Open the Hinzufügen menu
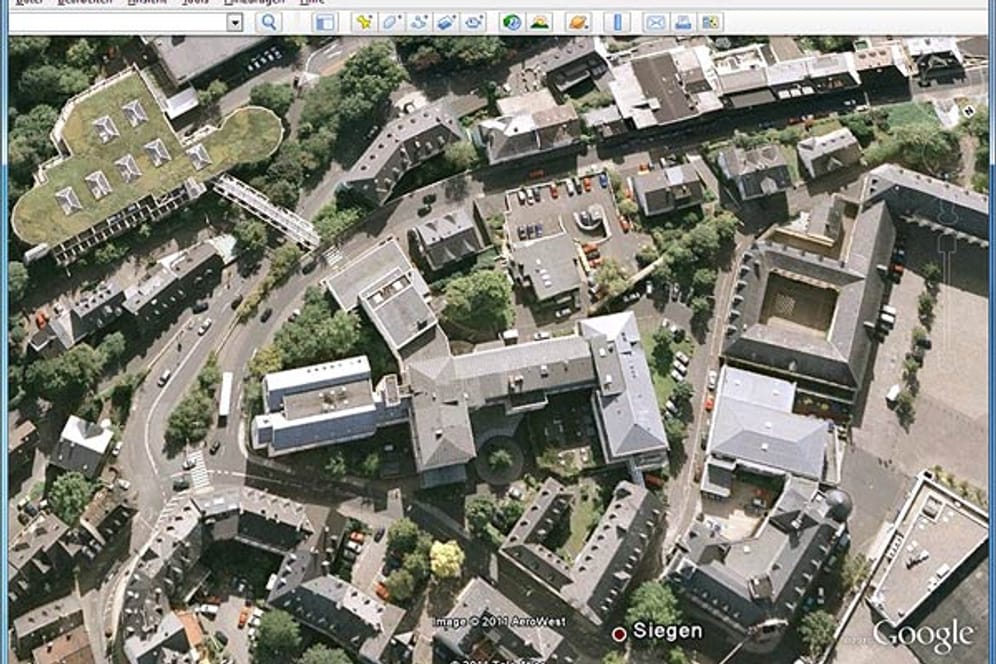 click(x=254, y=2)
